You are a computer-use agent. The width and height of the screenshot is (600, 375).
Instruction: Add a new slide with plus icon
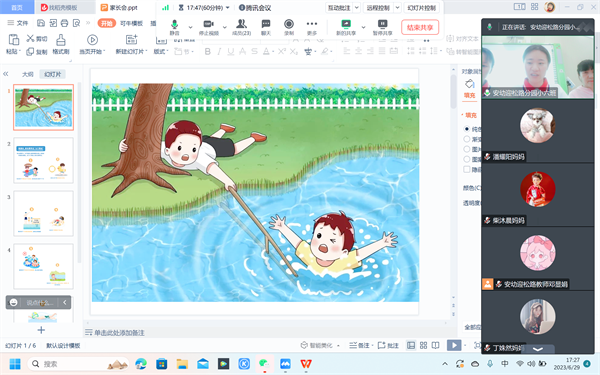41,330
